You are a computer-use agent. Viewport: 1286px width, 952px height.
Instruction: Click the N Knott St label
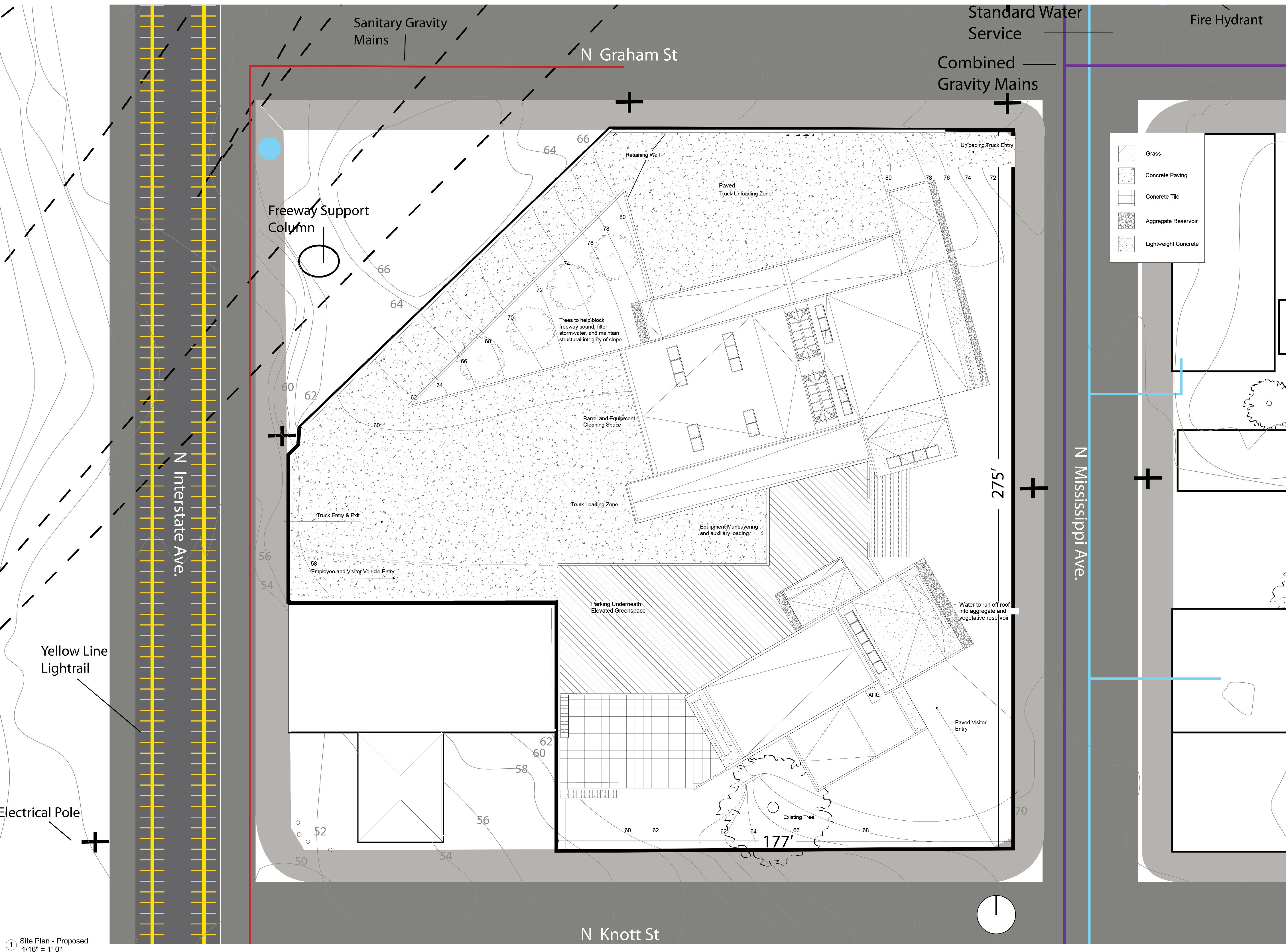[620, 934]
